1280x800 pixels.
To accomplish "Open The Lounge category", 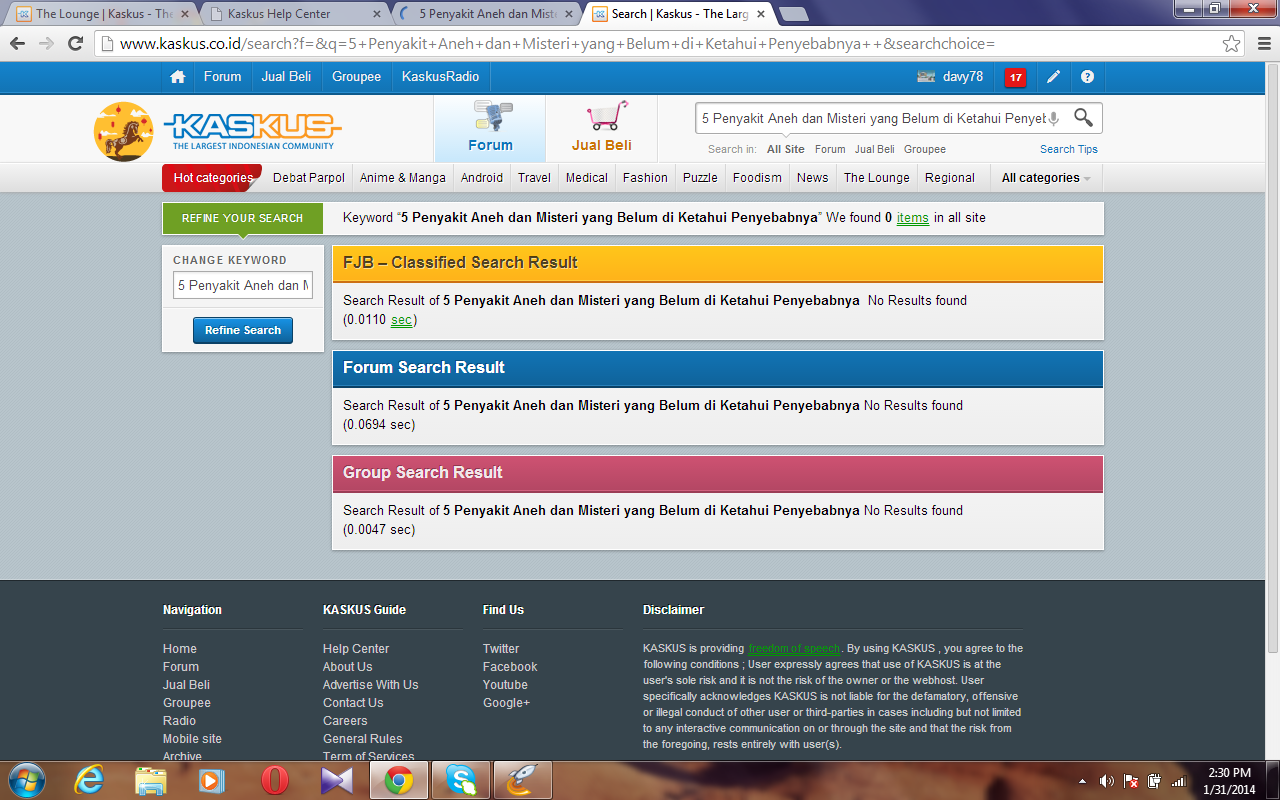I will click(x=877, y=178).
